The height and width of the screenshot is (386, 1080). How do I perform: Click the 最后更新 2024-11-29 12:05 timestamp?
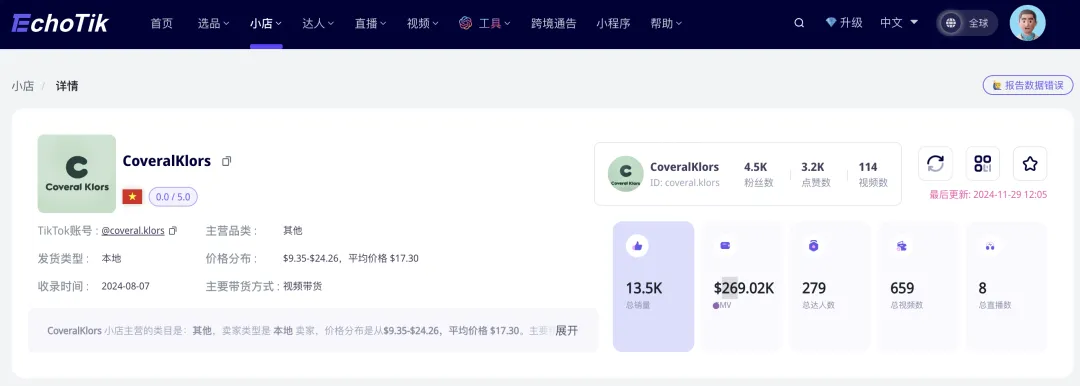988,194
